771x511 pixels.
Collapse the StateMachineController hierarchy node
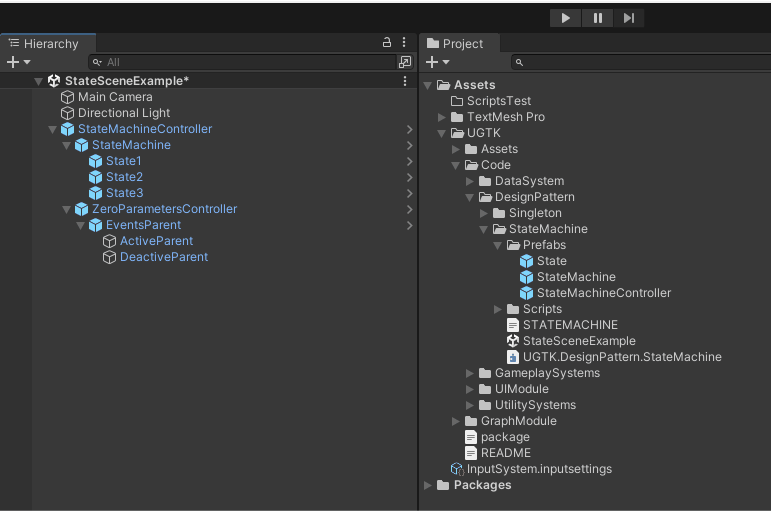(53, 129)
